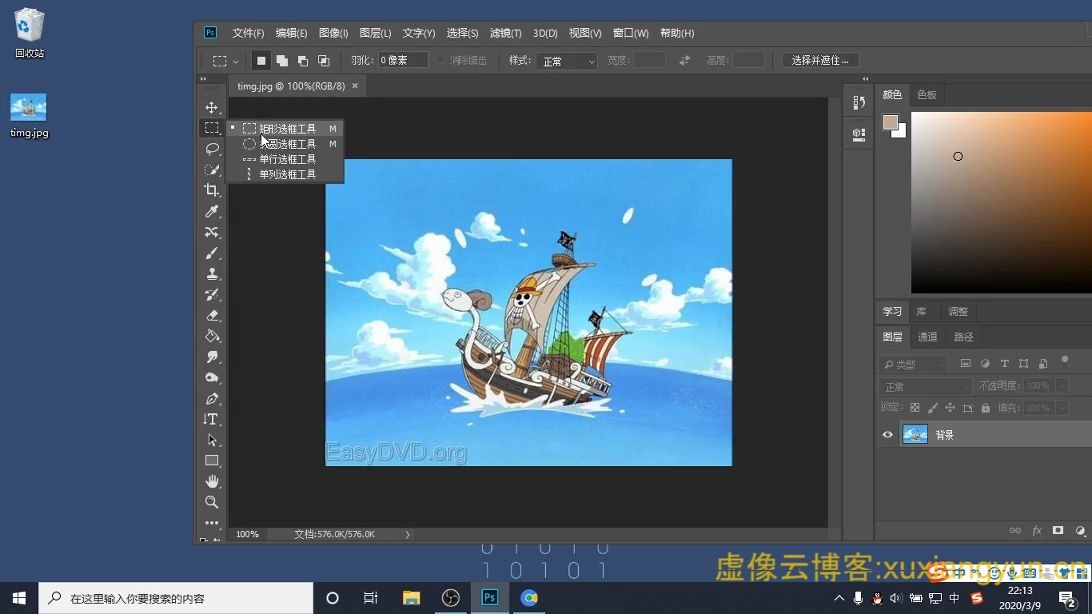1092x614 pixels.
Task: Open the blend mode dropdown showing 正常
Action: tap(925, 385)
